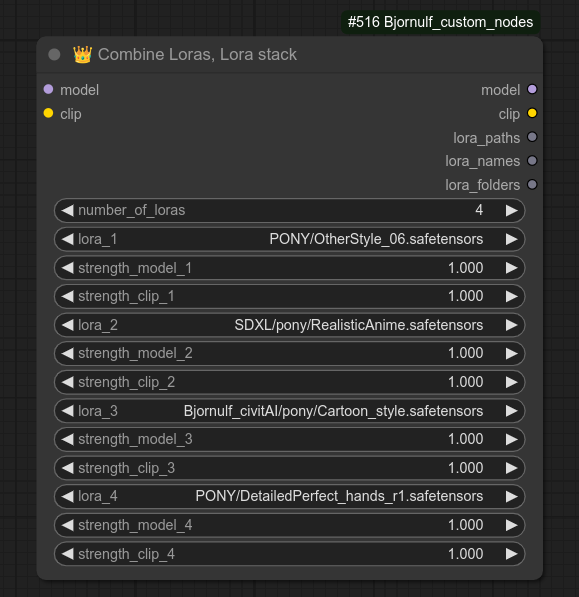
Task: Decrease strength_model_2 with left arrow
Action: click(x=67, y=354)
